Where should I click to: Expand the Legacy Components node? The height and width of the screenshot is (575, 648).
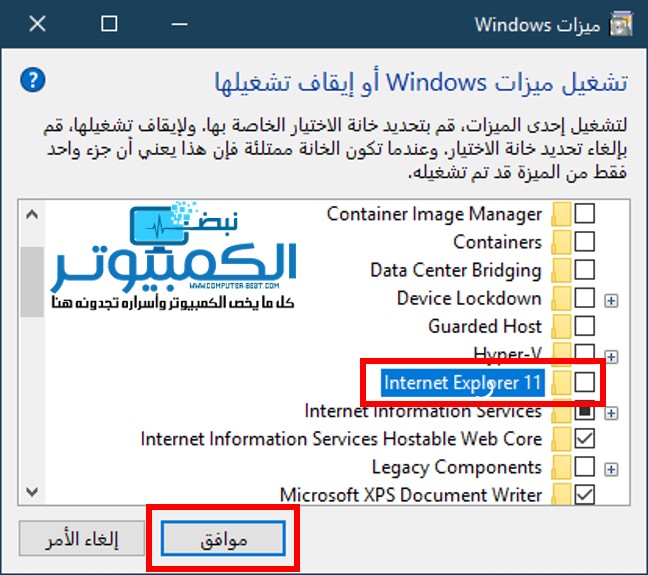pos(611,468)
